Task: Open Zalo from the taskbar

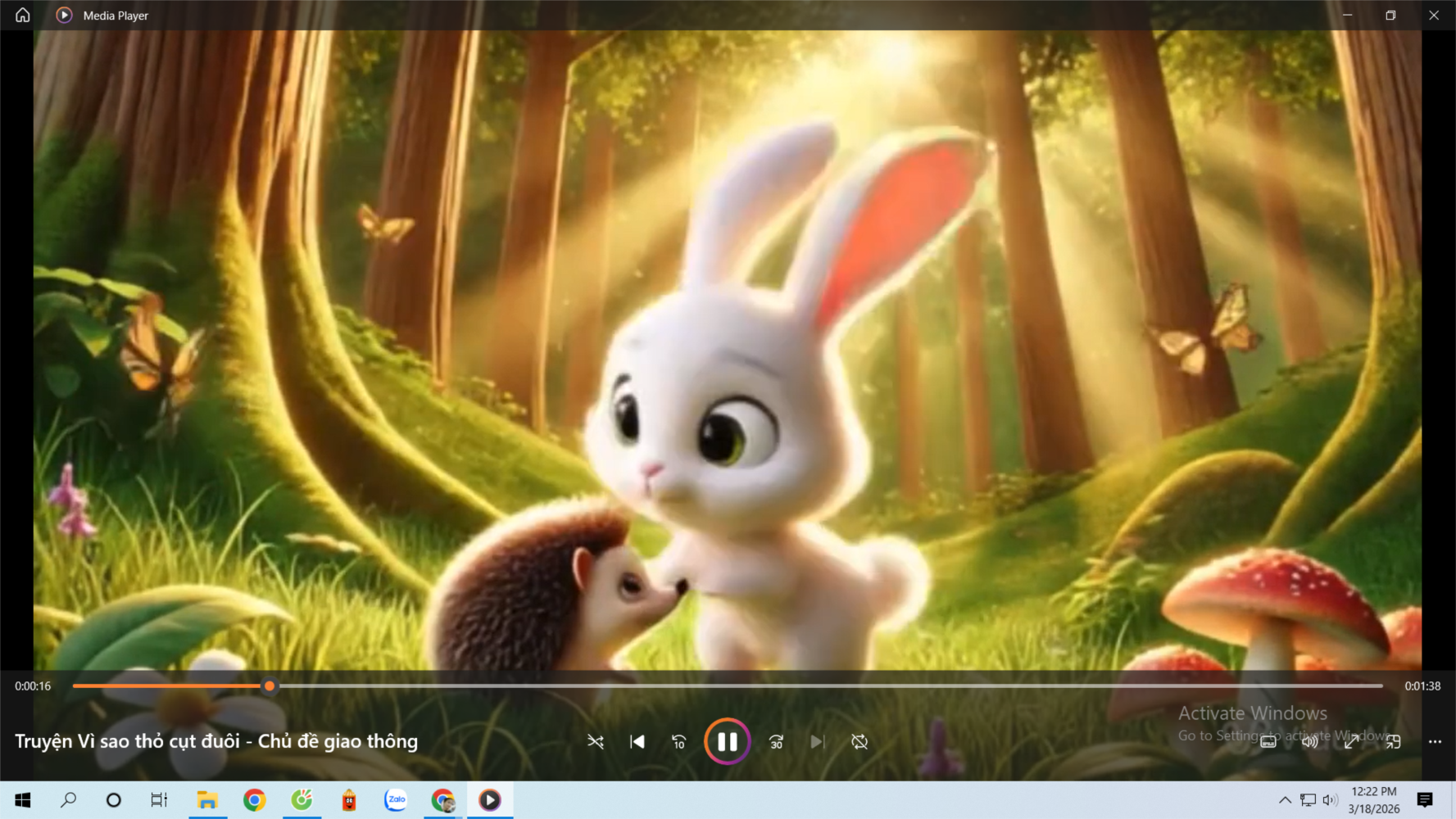Action: 396,799
